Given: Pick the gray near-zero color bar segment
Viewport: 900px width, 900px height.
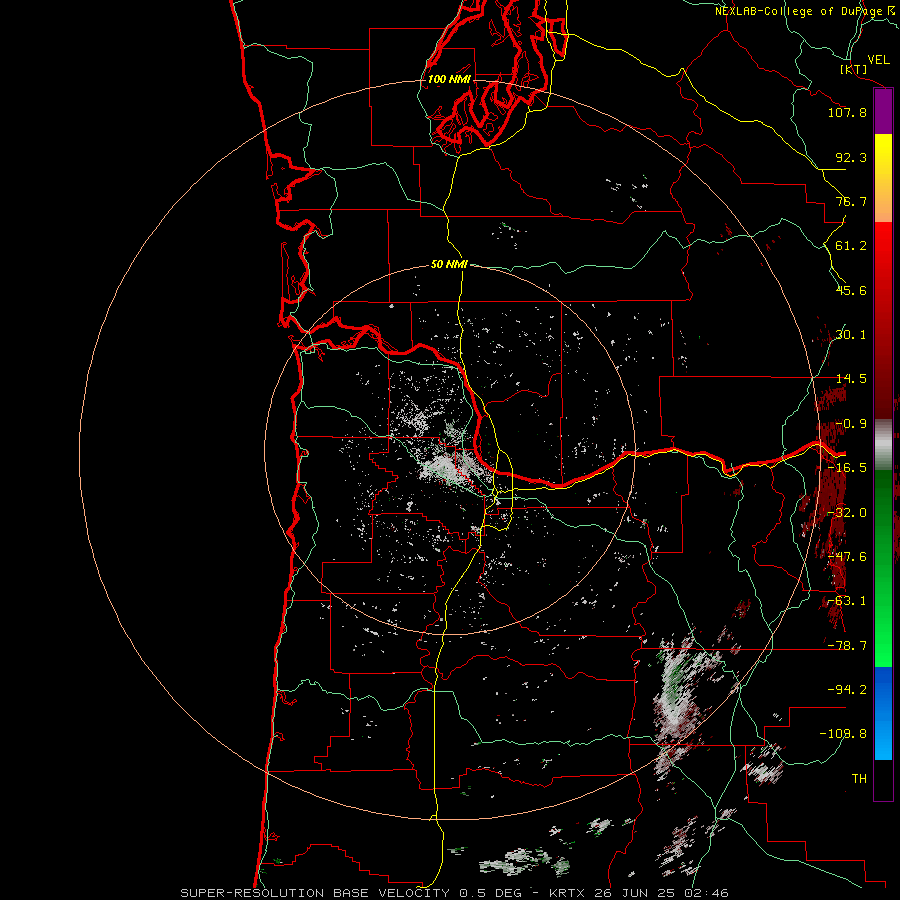Looking at the screenshot, I should pyautogui.click(x=883, y=445).
